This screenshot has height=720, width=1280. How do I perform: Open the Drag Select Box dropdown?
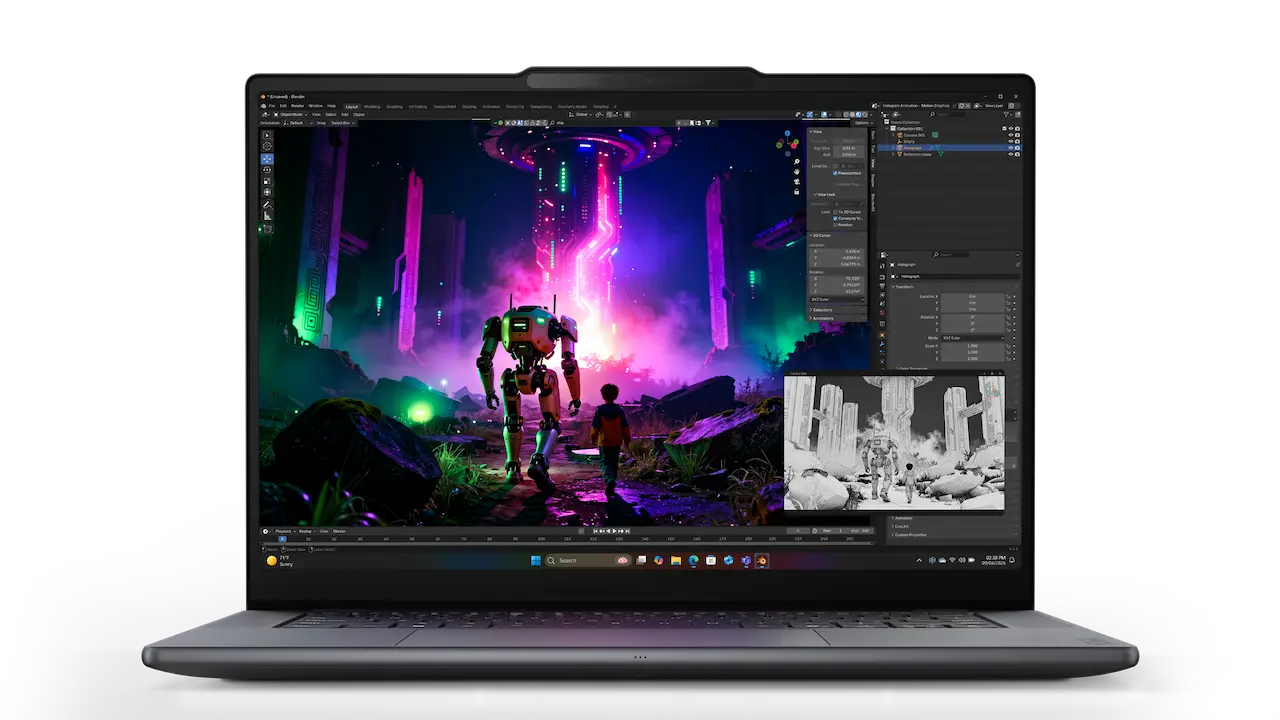[x=343, y=123]
